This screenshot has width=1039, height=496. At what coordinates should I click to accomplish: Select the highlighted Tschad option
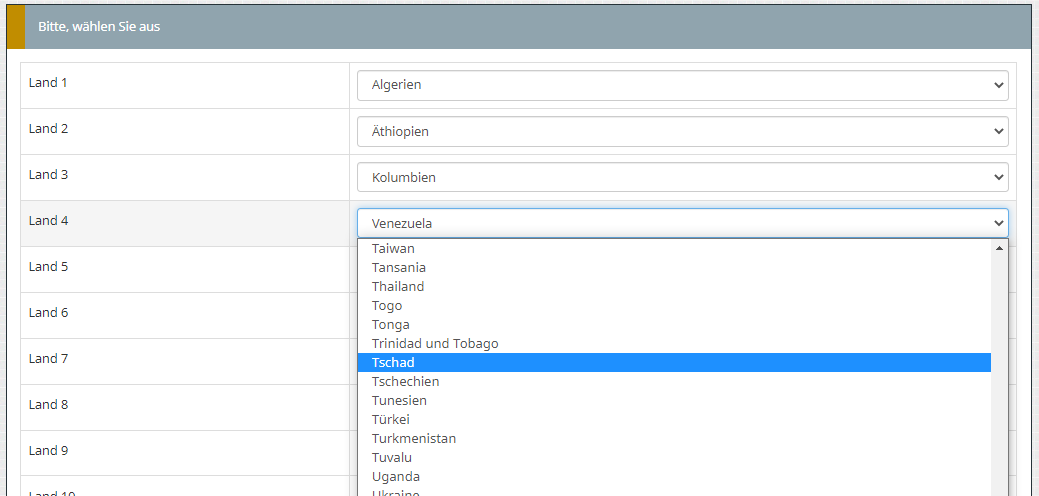click(x=393, y=362)
